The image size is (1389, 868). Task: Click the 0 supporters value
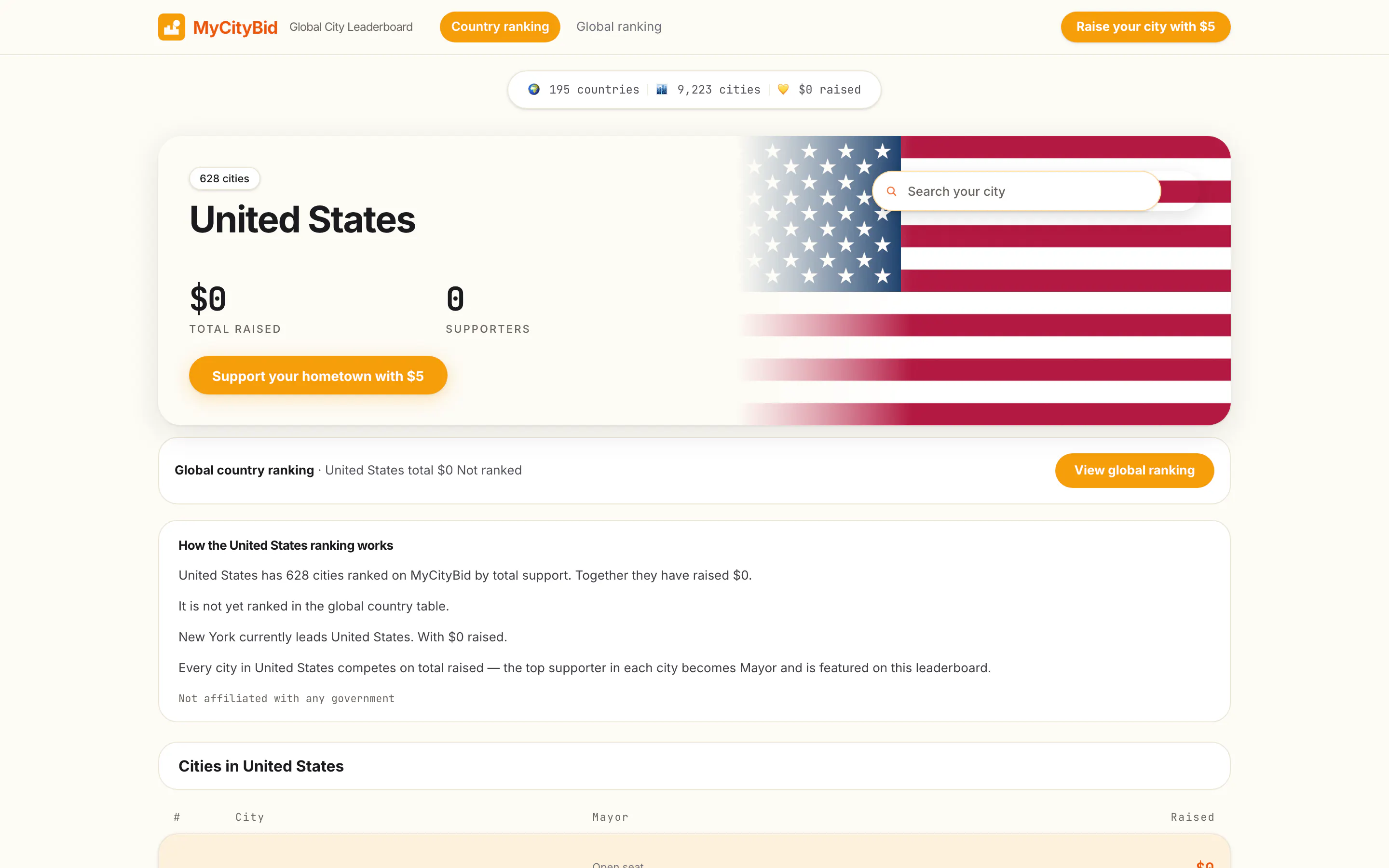click(455, 298)
